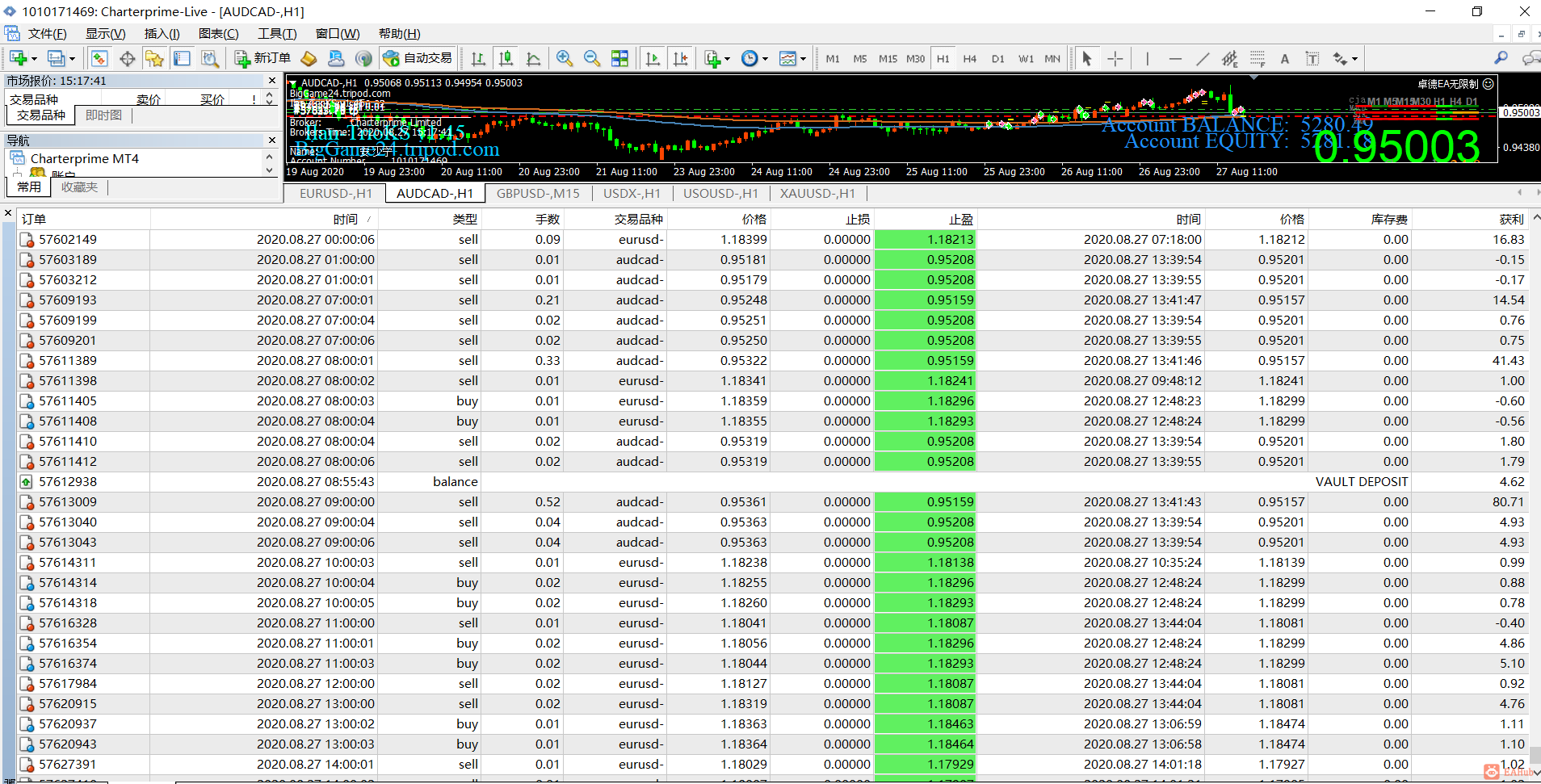Pick the text label 'A' tool

(1284, 58)
